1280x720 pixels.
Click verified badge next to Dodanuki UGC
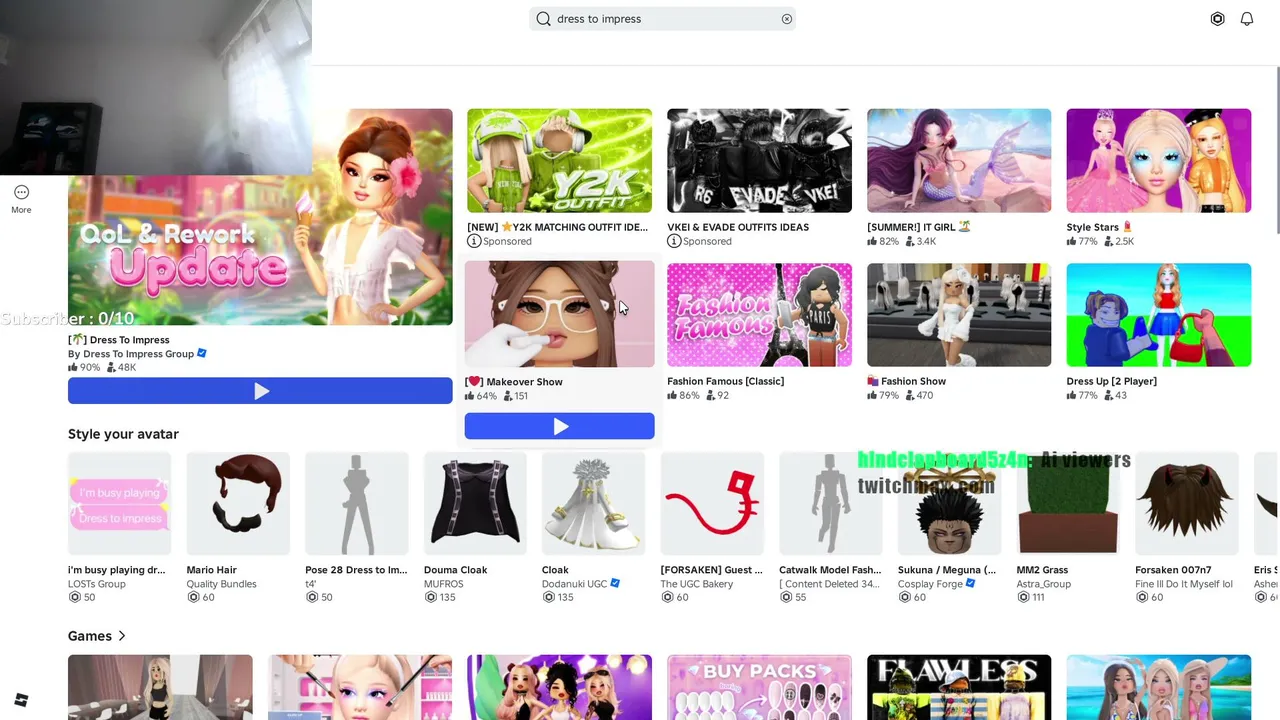click(615, 583)
